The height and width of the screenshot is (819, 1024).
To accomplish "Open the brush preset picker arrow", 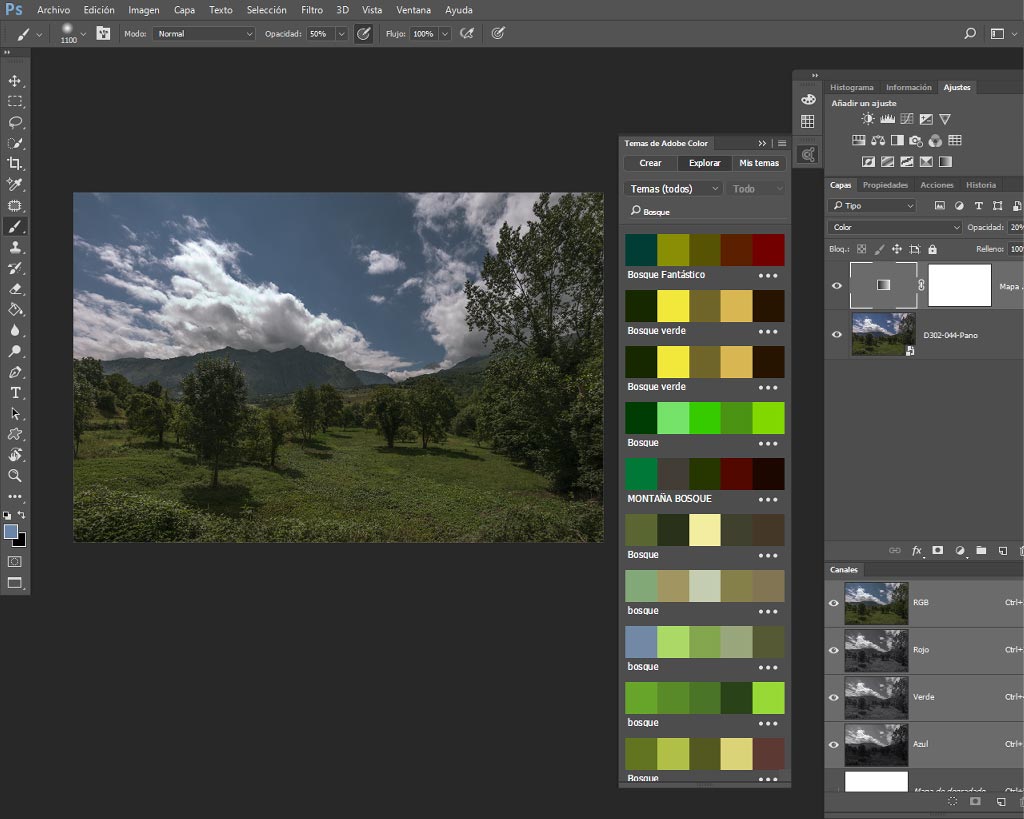I will (83, 33).
